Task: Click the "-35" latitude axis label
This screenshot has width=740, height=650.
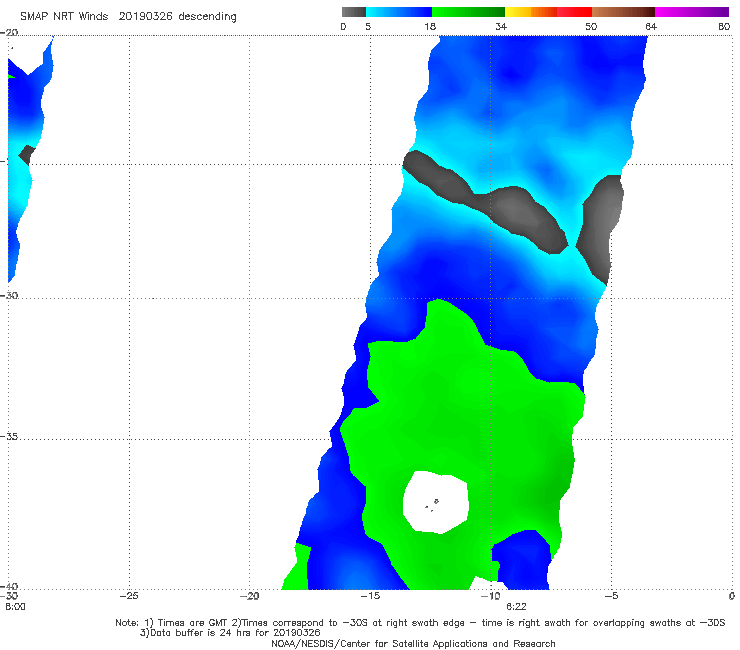Action: coord(9,436)
